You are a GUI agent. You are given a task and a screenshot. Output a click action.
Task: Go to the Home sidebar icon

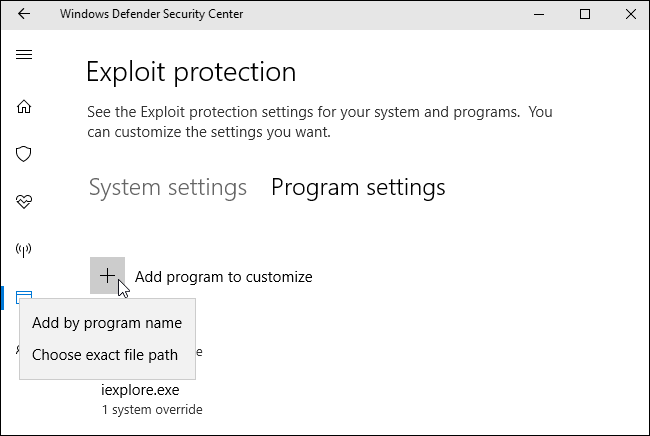pos(24,107)
